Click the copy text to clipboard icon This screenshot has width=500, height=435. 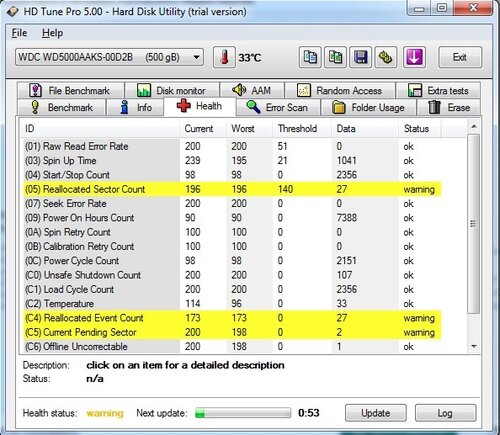pyautogui.click(x=310, y=57)
